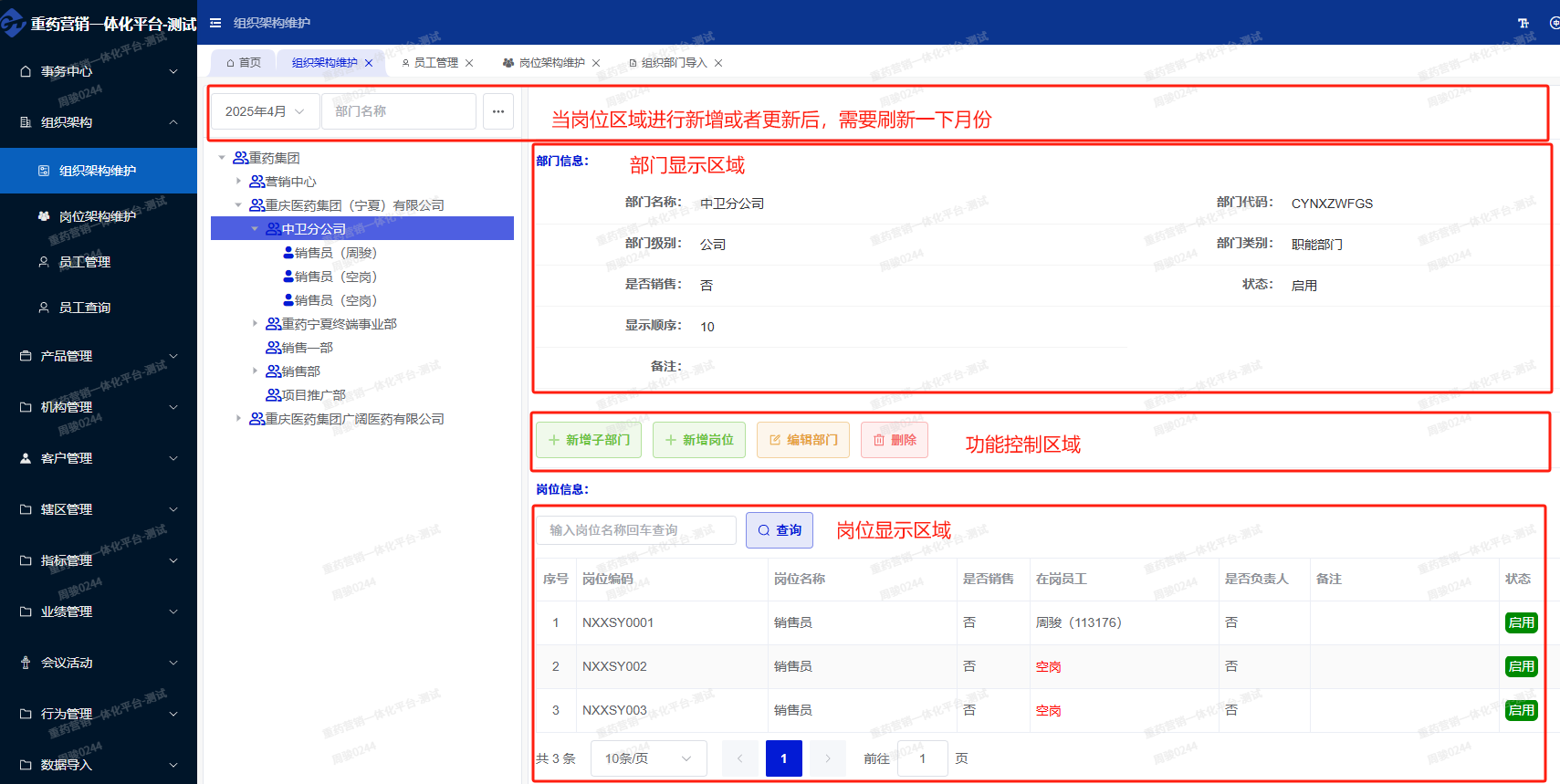The width and height of the screenshot is (1560, 784).
Task: Close the 员工管理 tab
Action: (x=469, y=63)
